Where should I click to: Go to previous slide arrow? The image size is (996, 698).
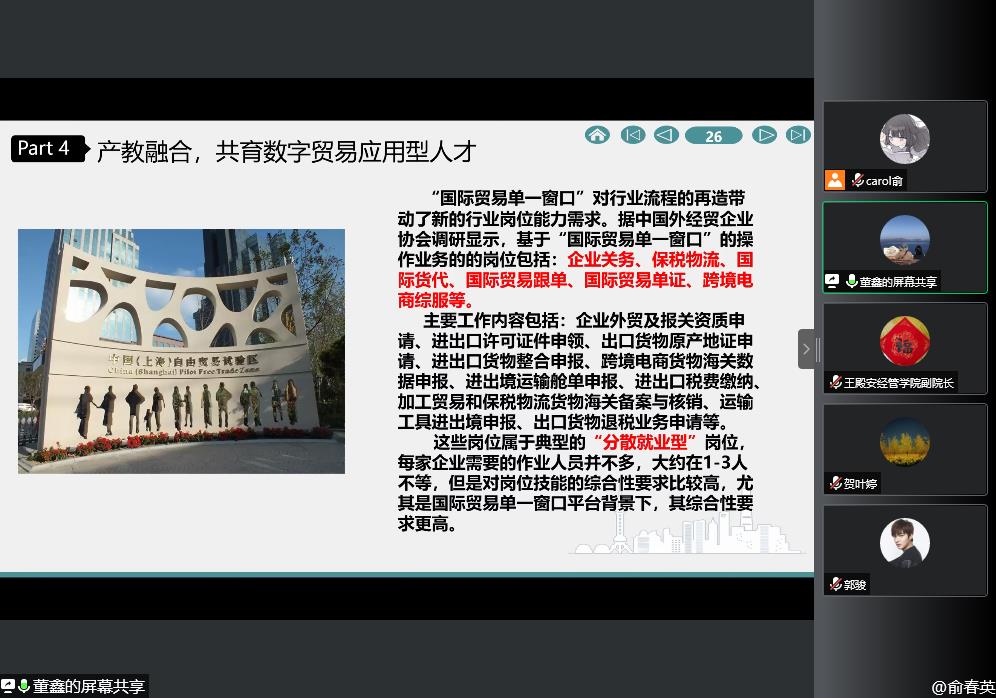pyautogui.click(x=665, y=135)
